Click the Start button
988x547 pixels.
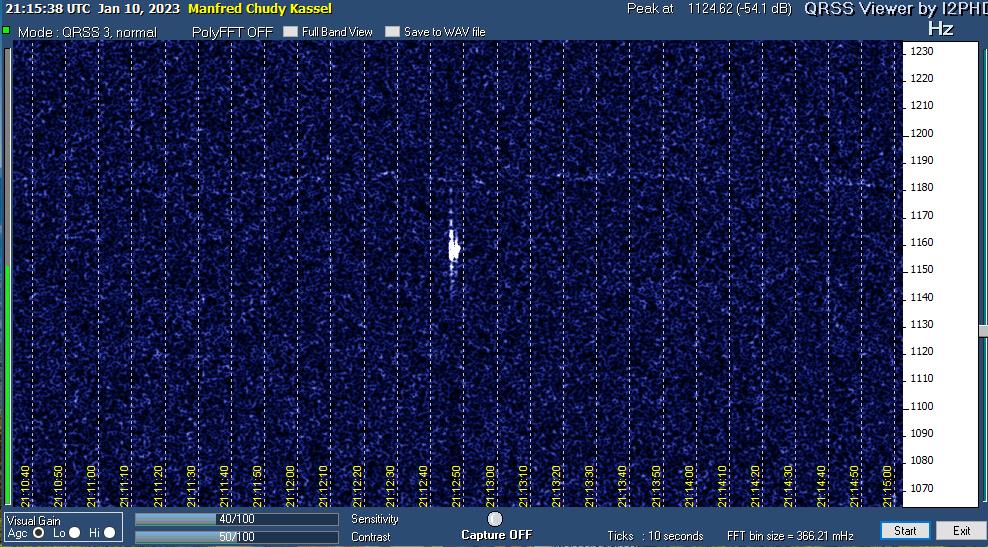tap(906, 530)
